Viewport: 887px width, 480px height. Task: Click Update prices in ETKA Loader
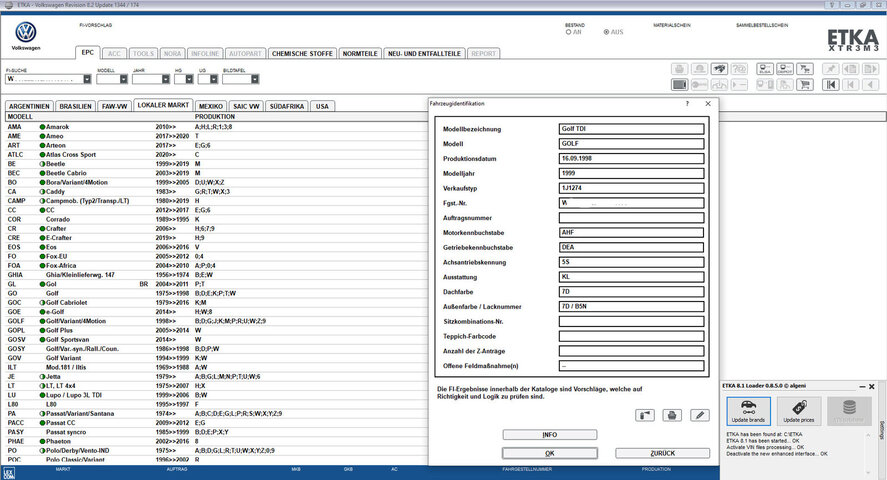click(799, 411)
